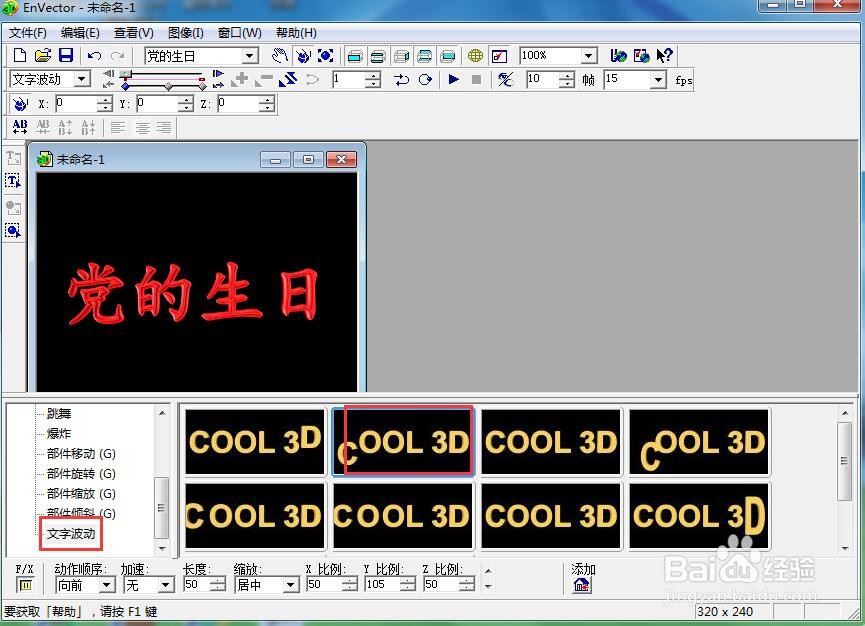
Task: Select 文字波动 in effects tree
Action: click(x=71, y=533)
